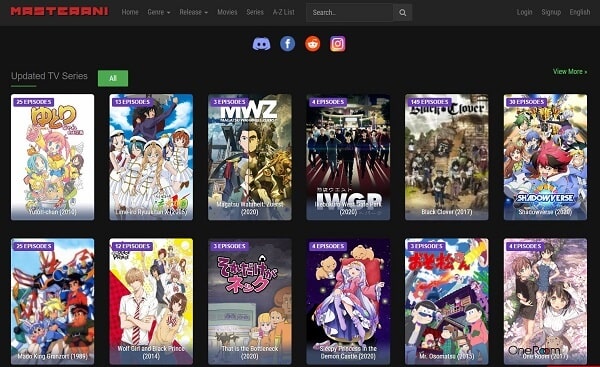Open the Reddit social icon
600x367 pixels.
(313, 44)
